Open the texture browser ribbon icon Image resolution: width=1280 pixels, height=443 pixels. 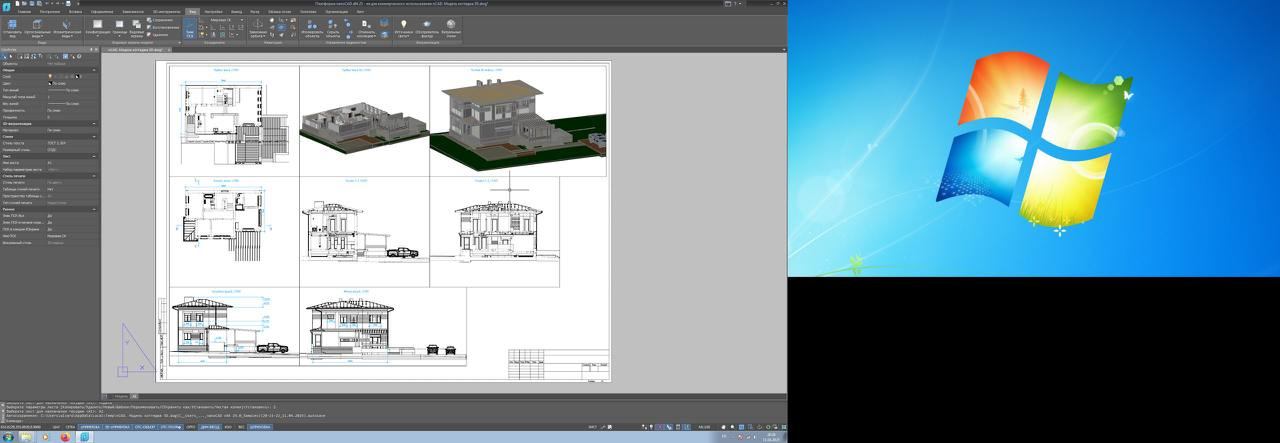(x=427, y=25)
